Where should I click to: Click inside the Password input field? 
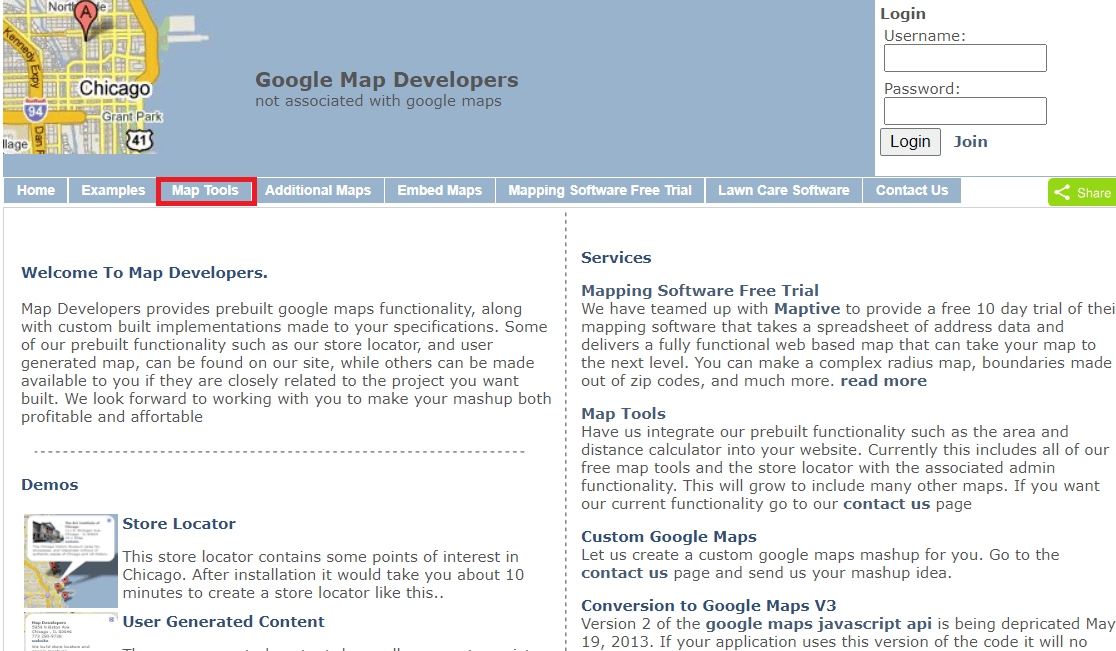[x=964, y=110]
